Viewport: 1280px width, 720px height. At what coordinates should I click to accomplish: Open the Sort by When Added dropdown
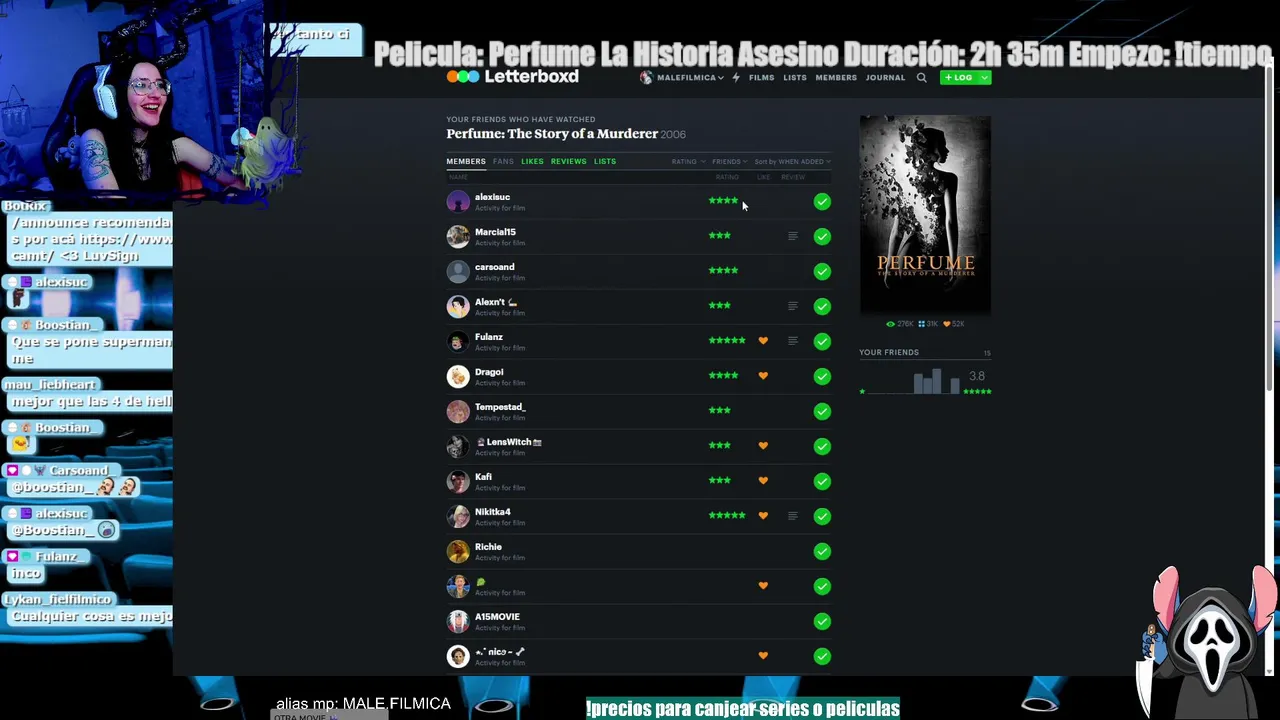coord(792,161)
